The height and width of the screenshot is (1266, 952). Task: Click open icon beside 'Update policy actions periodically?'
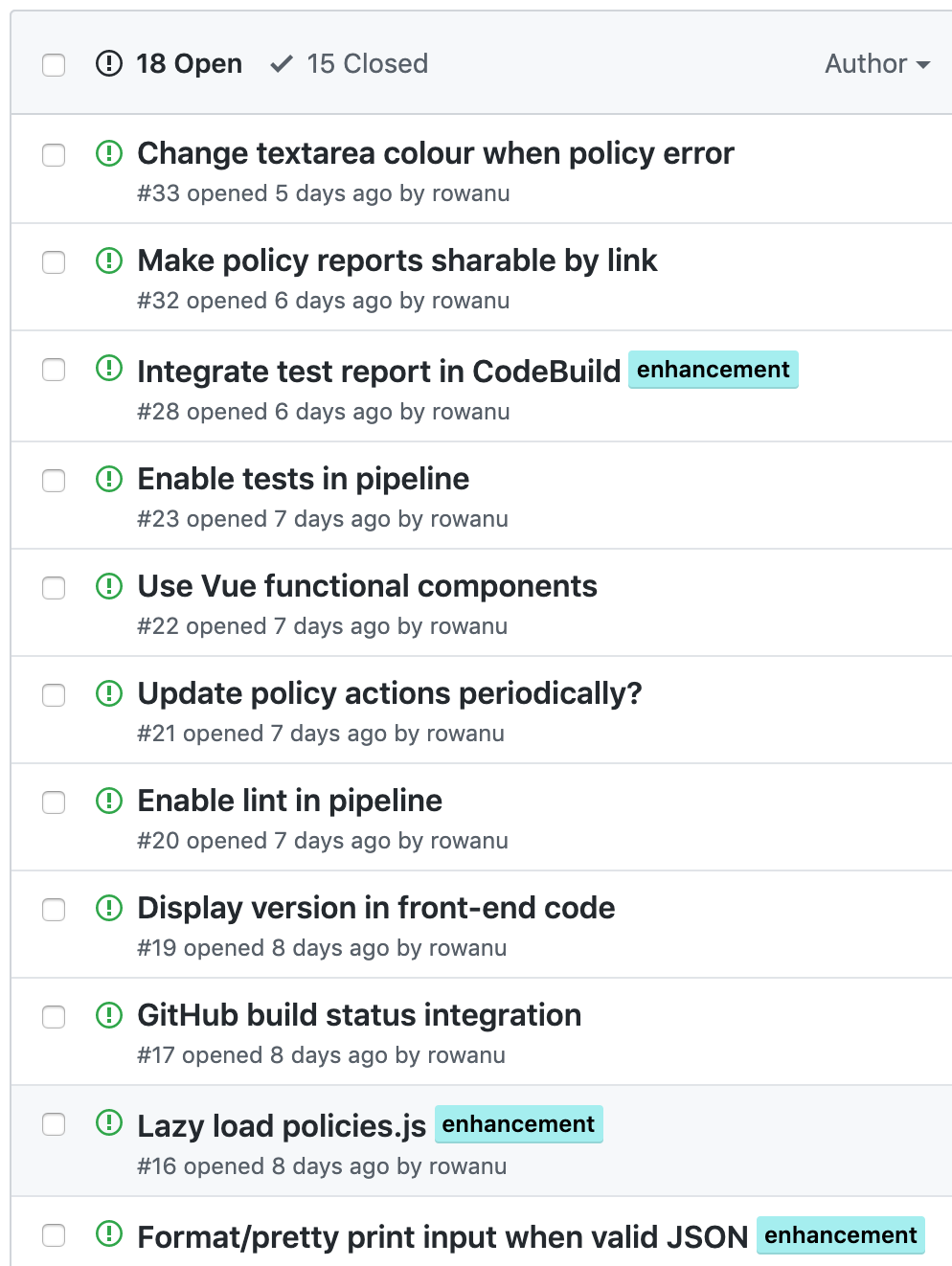point(109,693)
